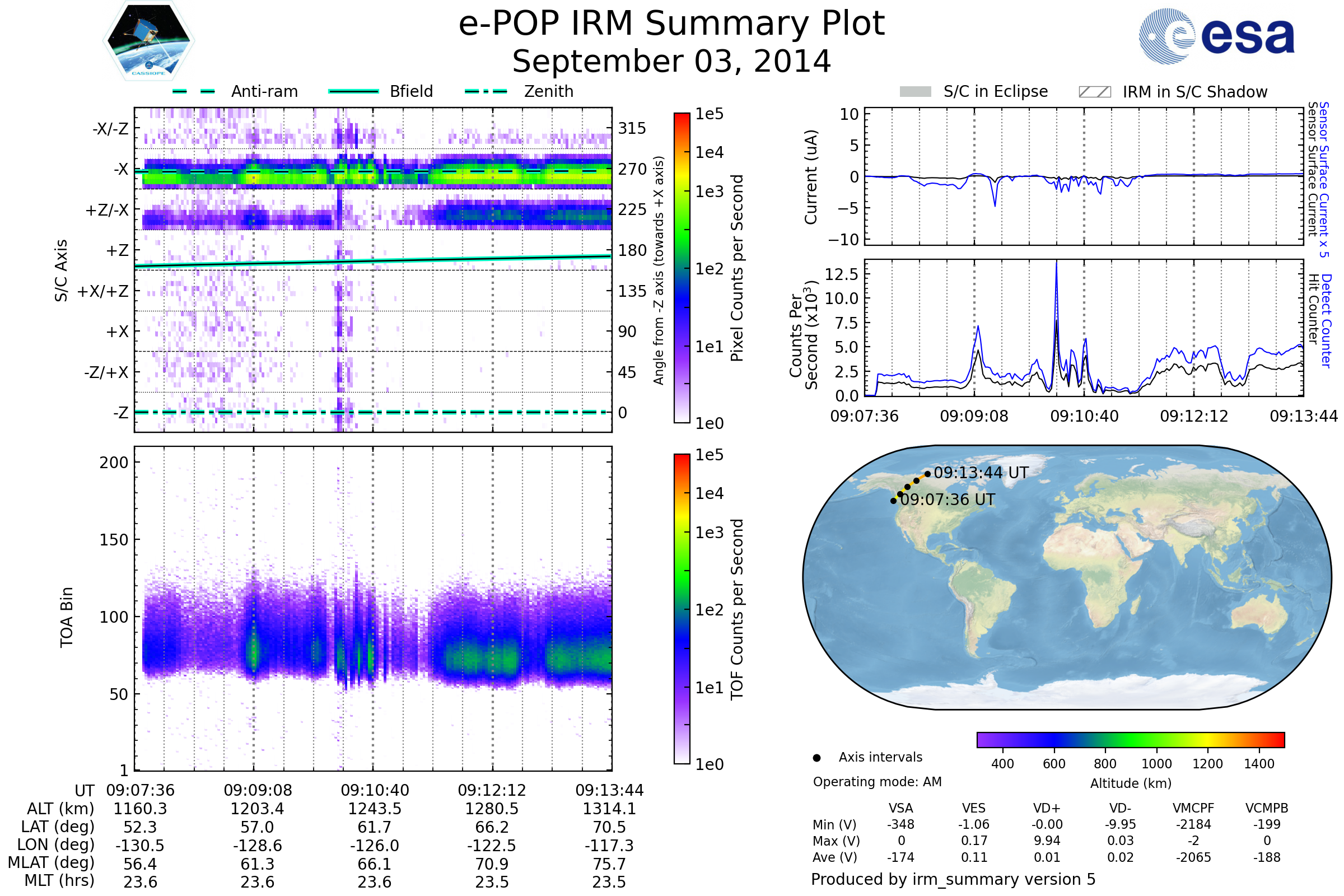The width and height of the screenshot is (1344, 896).
Task: Click the tall Detect Counter spike peak
Action: (1056, 264)
